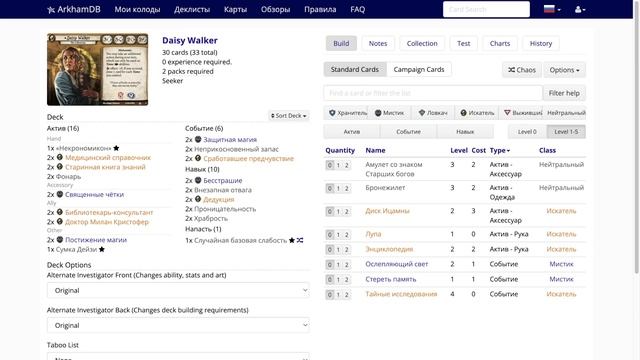
Task: Toggle the Ловкач faction filter
Action: tap(433, 113)
